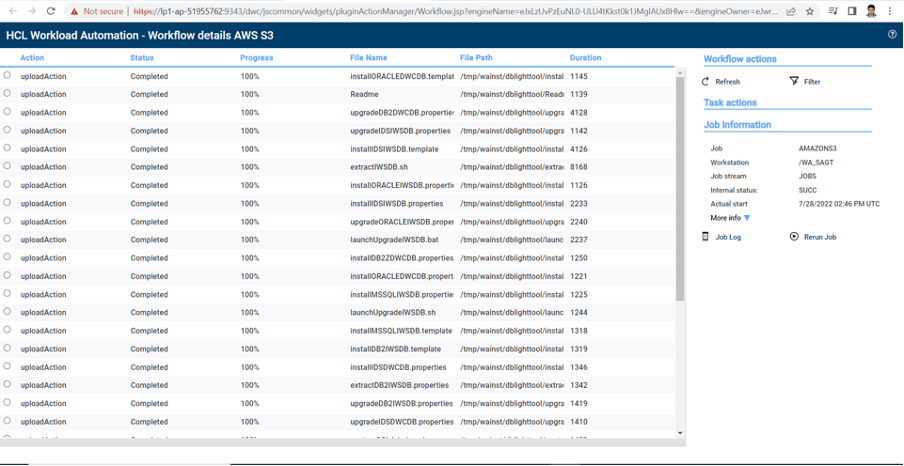Sort by the Action column header
The height and width of the screenshot is (466, 904).
[x=32, y=58]
